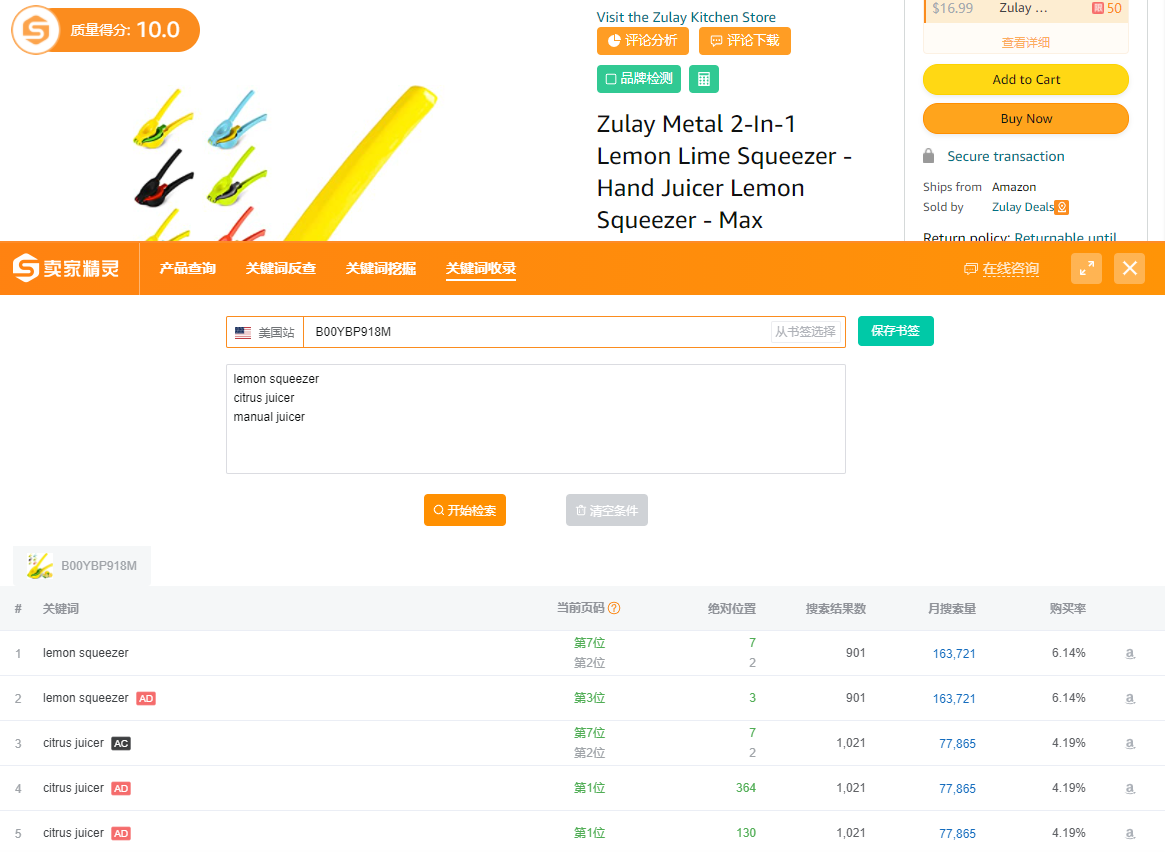
Task: Close the 卖家精灵 panel with X icon
Action: (x=1129, y=268)
